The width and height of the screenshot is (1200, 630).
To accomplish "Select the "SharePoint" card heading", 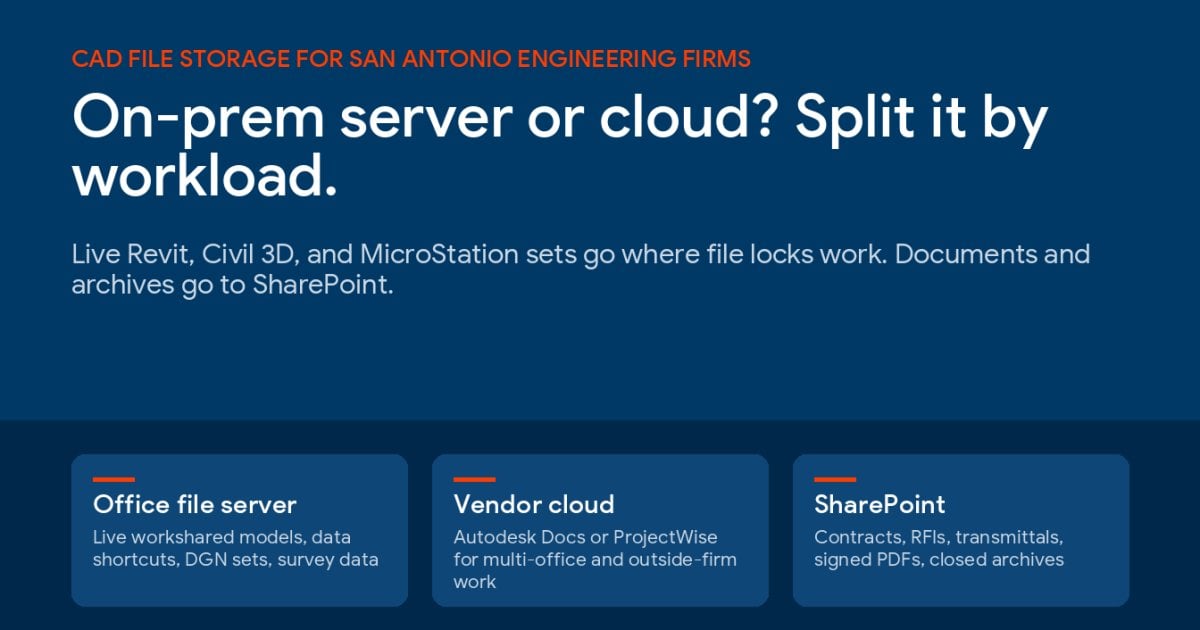I will point(880,504).
